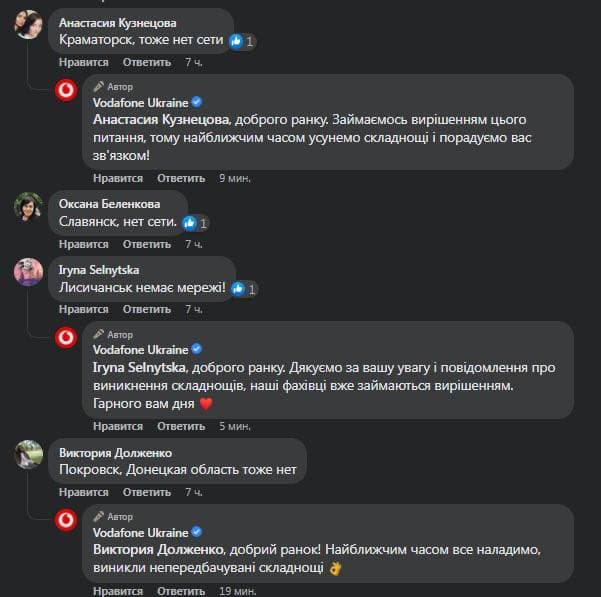The height and width of the screenshot is (597, 601).
Task: Click Виктория Долженко's name above her comment
Action: point(116,452)
